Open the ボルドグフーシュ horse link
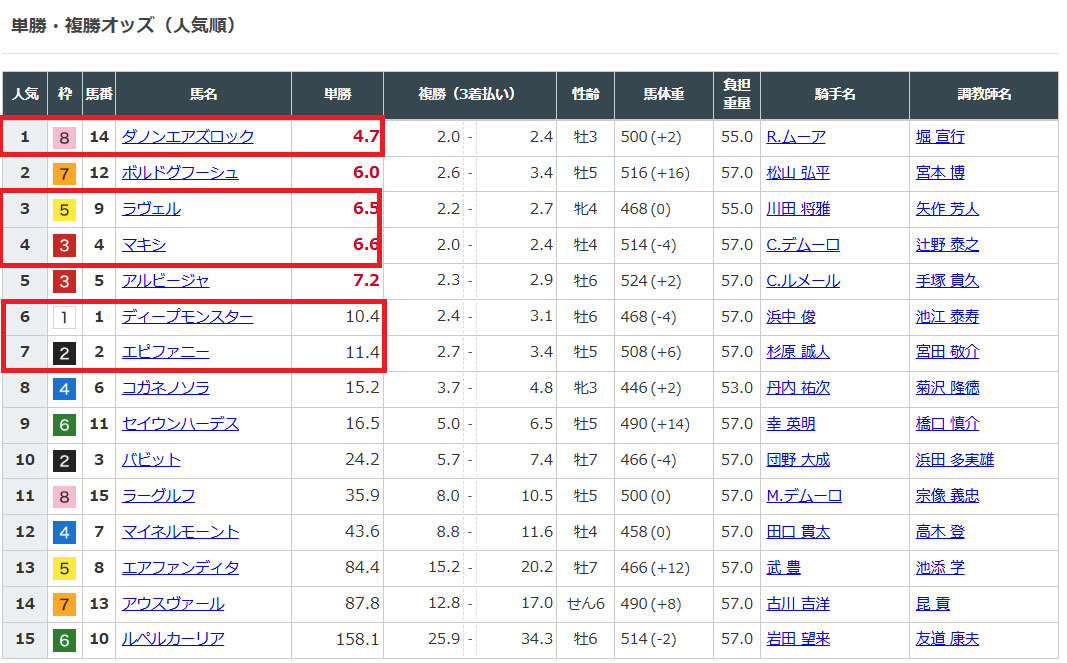The image size is (1067, 663). pos(180,173)
